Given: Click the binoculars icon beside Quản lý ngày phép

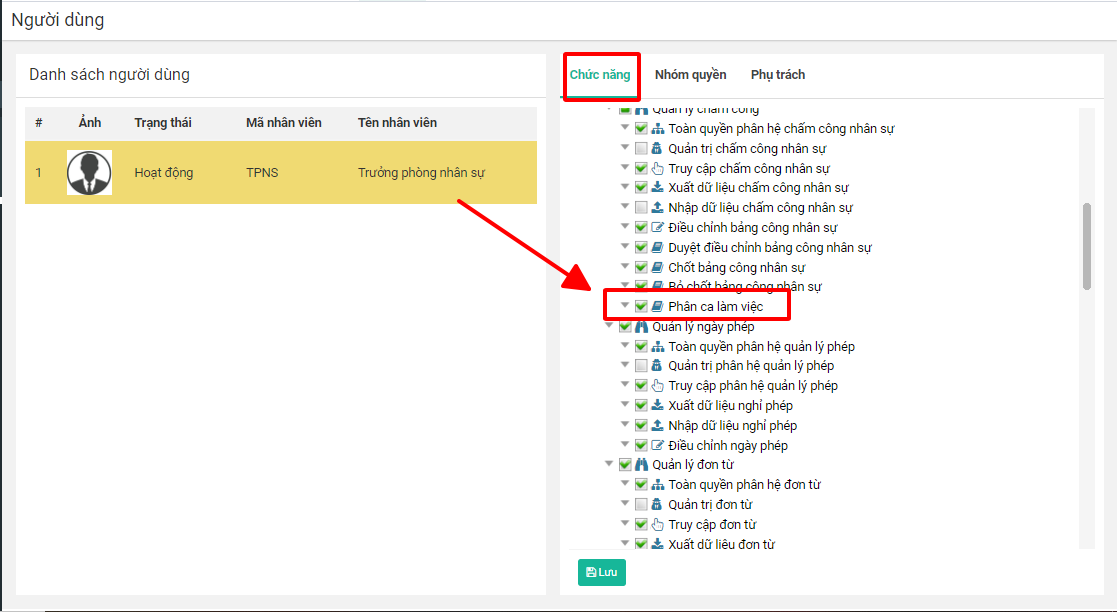Looking at the screenshot, I should coord(641,327).
